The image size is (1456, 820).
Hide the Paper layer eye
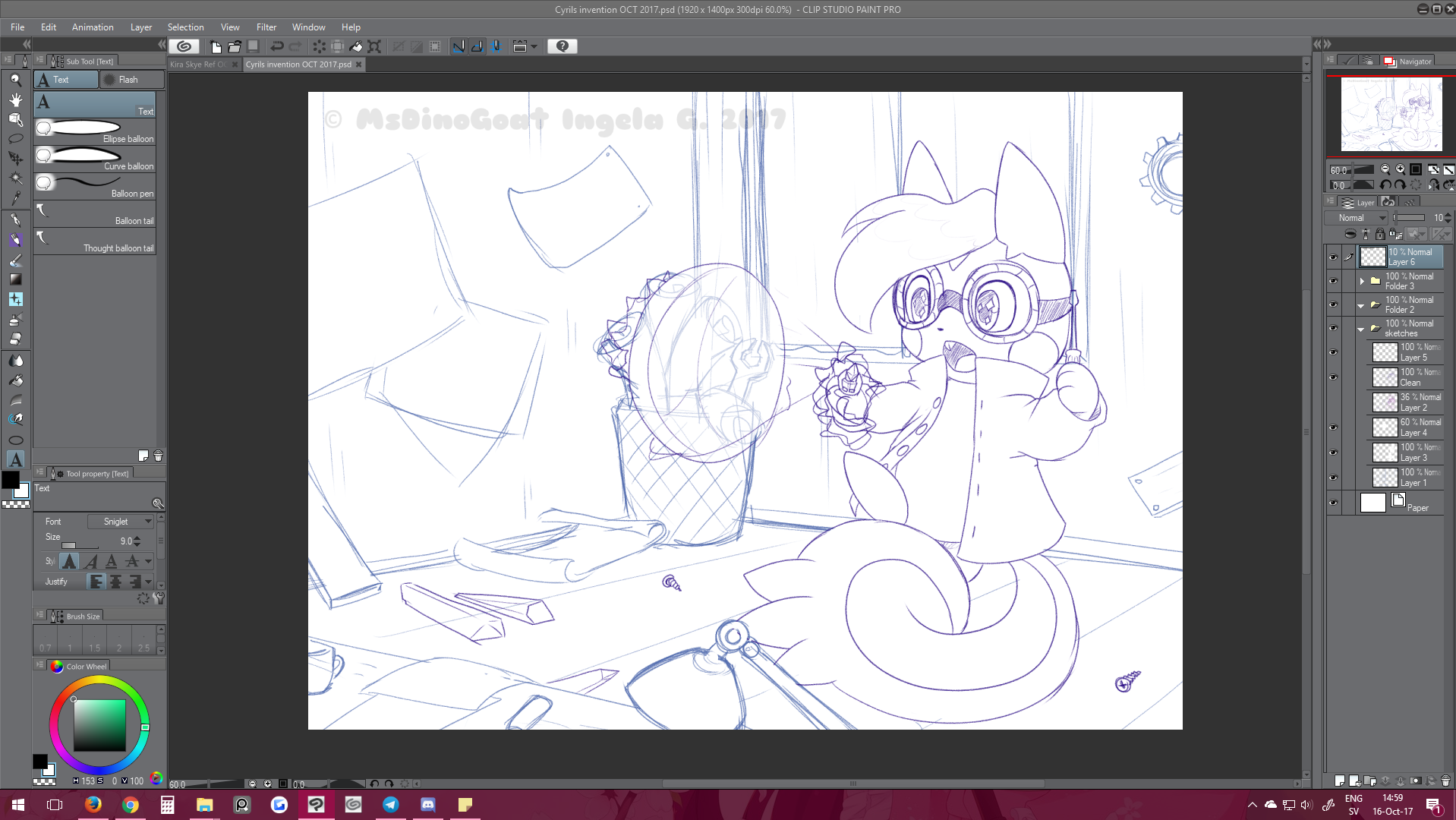(1333, 503)
